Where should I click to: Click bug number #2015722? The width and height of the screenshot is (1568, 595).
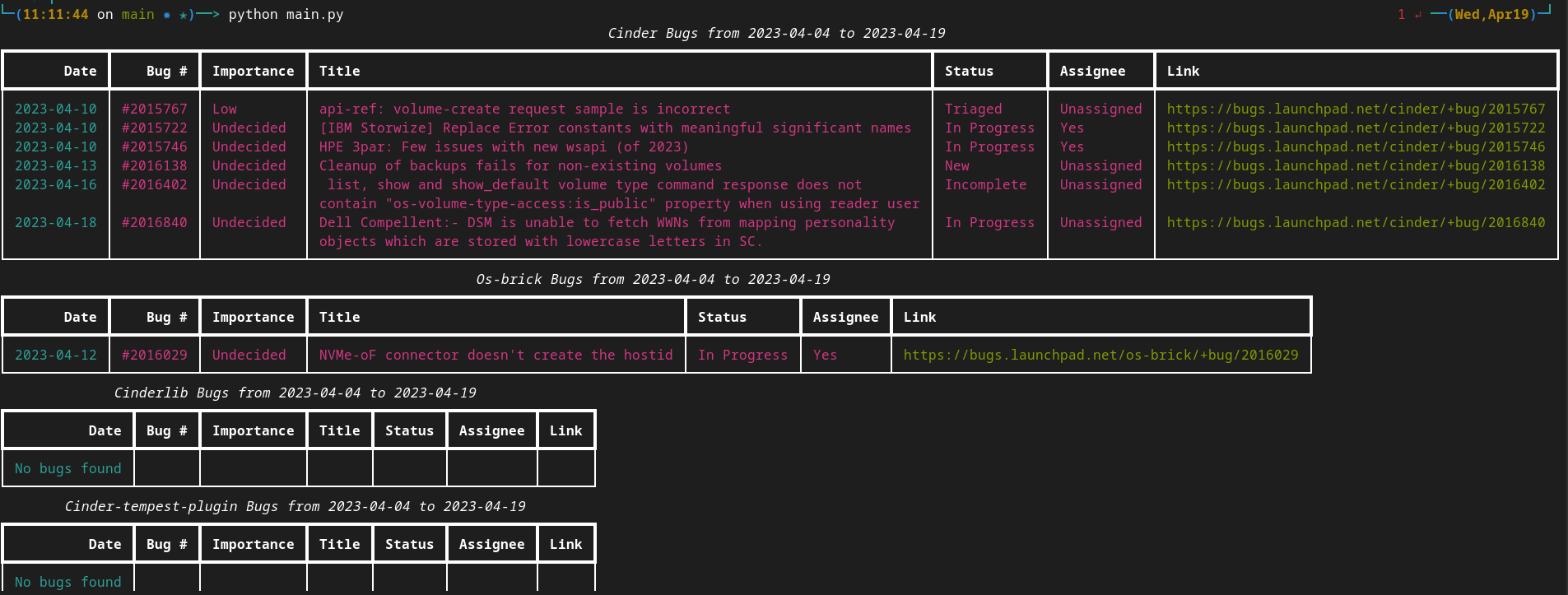[x=155, y=128]
